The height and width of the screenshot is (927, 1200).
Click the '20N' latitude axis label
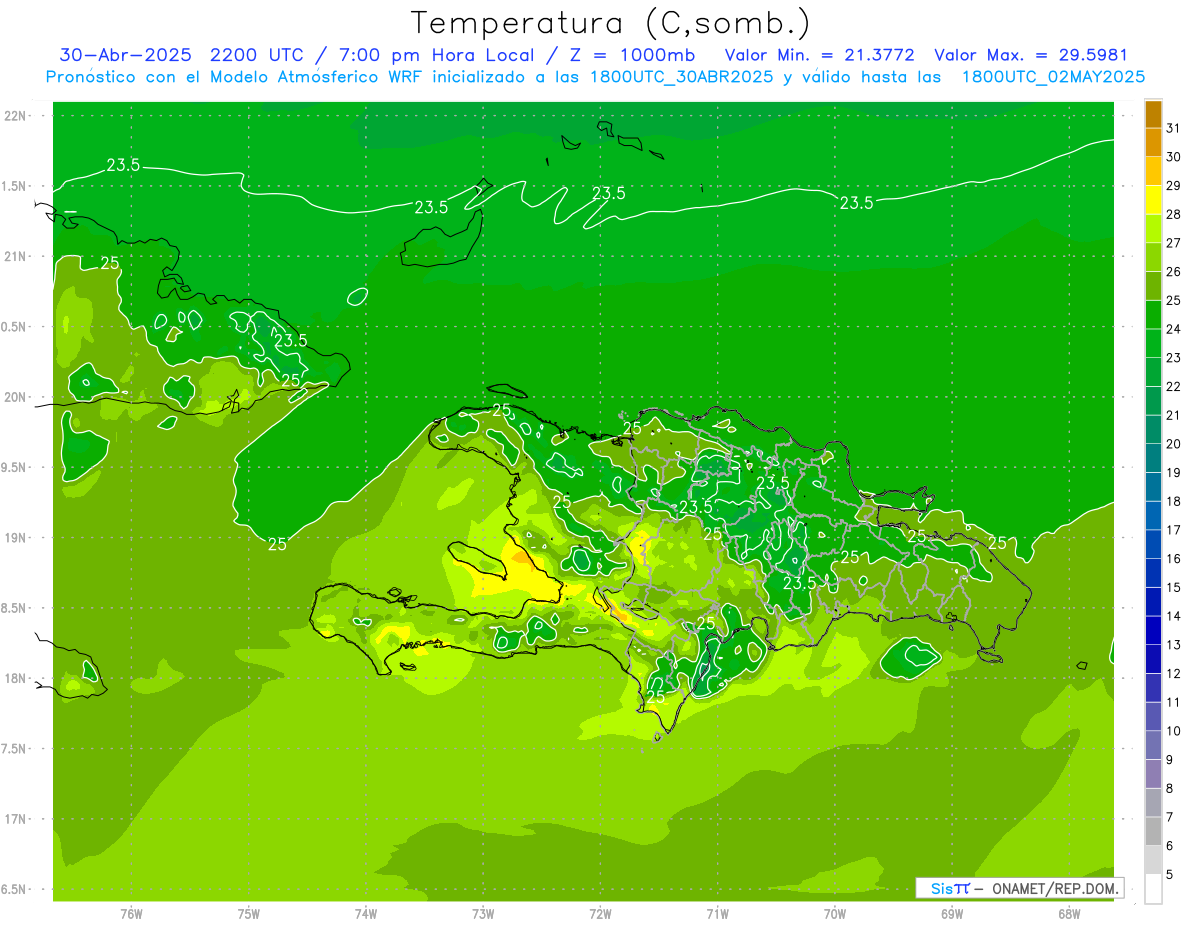pos(16,397)
